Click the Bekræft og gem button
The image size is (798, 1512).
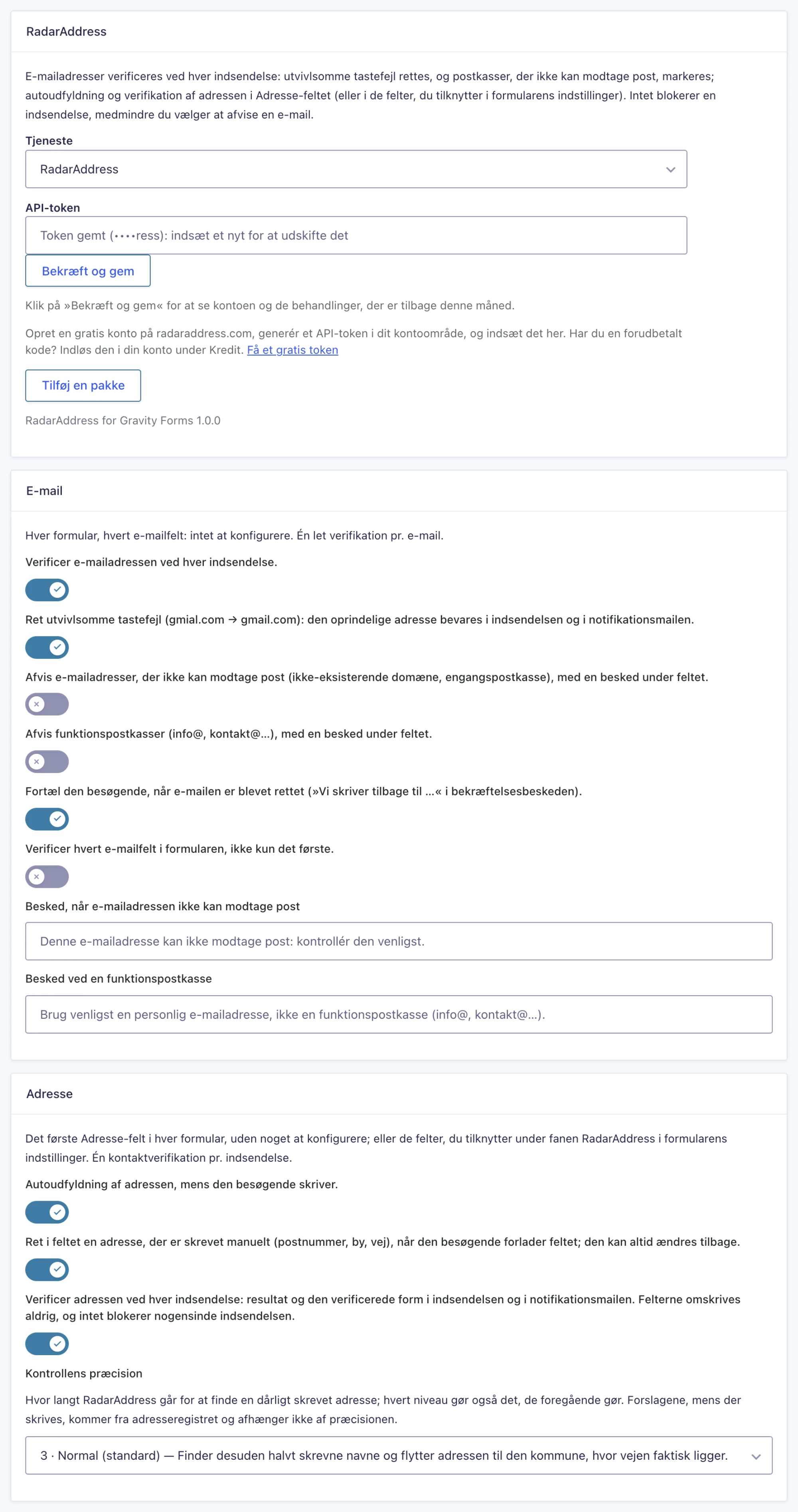[x=88, y=271]
